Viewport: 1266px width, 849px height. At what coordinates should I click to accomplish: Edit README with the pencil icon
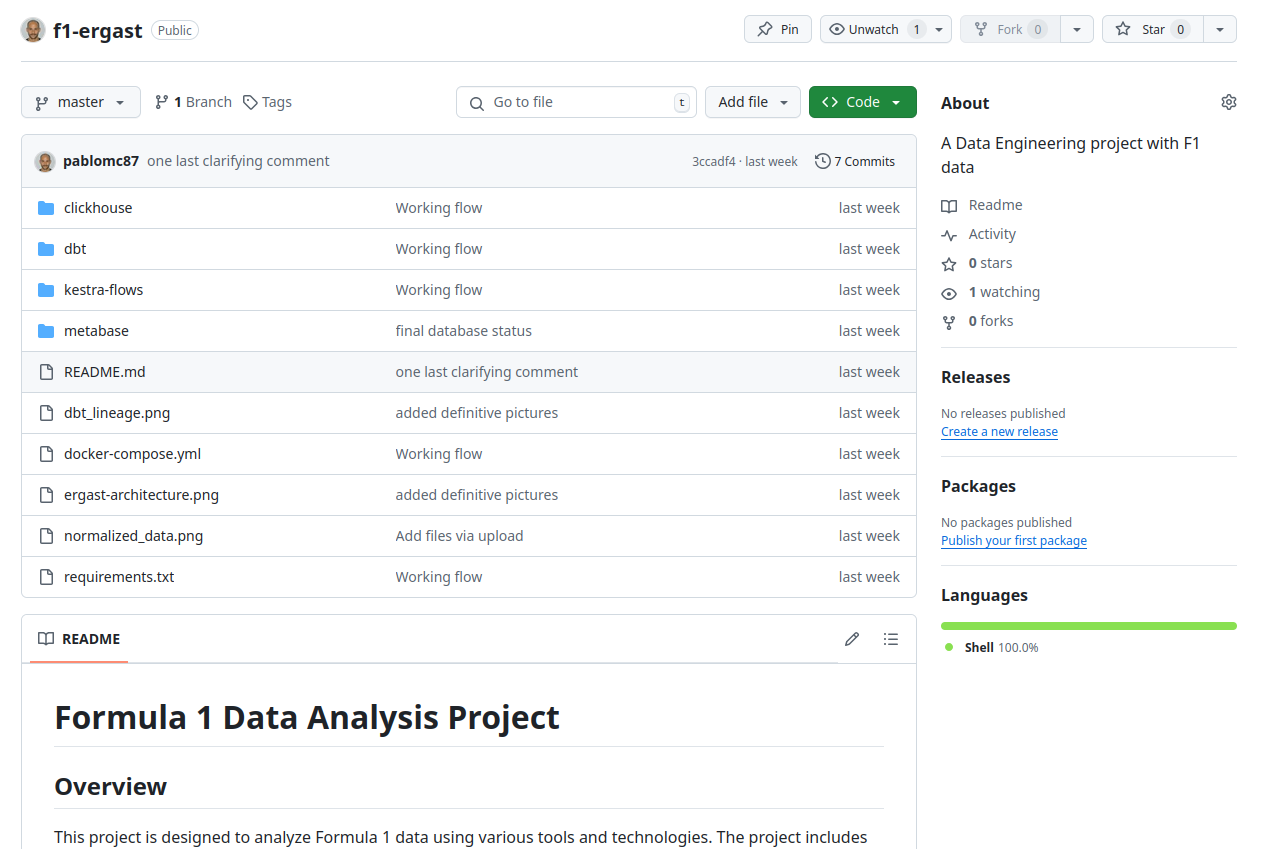click(x=852, y=639)
